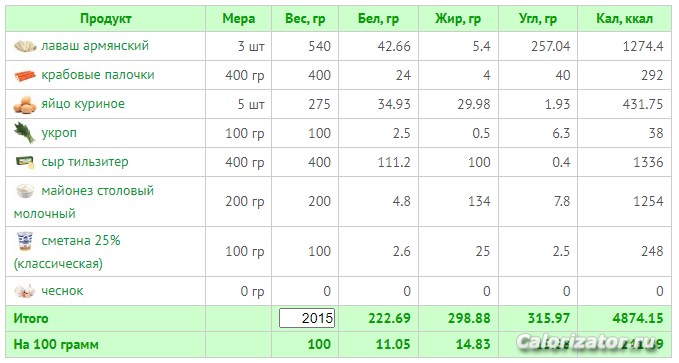This screenshot has height=363, width=679.
Task: Open the лаваш армянский product link
Action: (95, 45)
